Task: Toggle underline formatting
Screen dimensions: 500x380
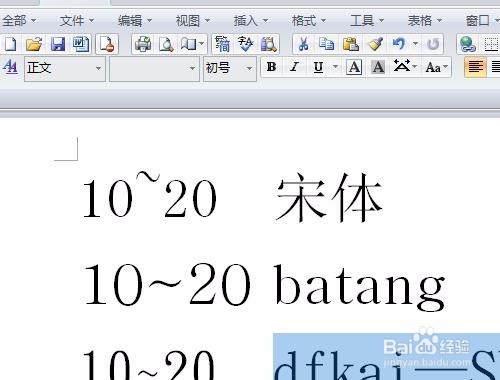Action: (x=319, y=68)
